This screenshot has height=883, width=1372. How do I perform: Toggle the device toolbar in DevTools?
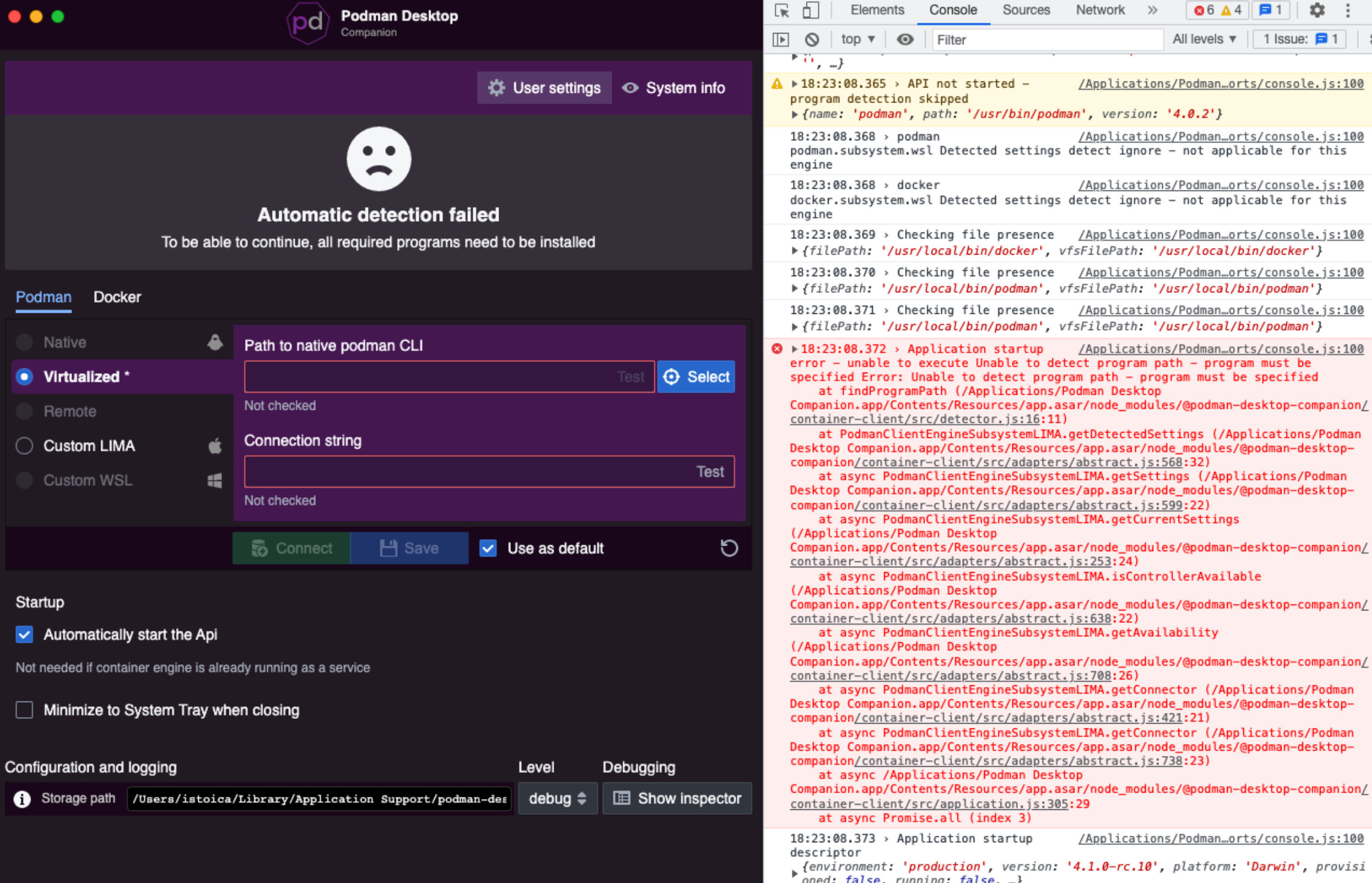(811, 10)
